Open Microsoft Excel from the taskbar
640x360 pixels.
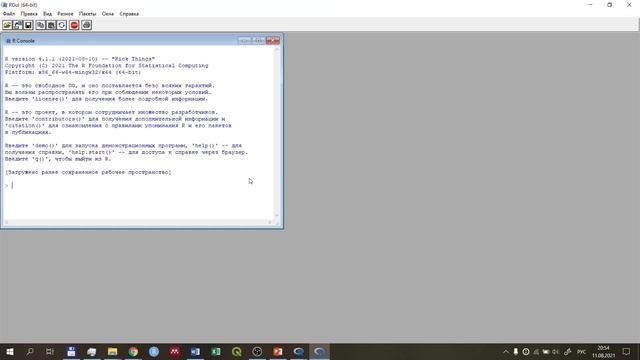[x=216, y=351]
